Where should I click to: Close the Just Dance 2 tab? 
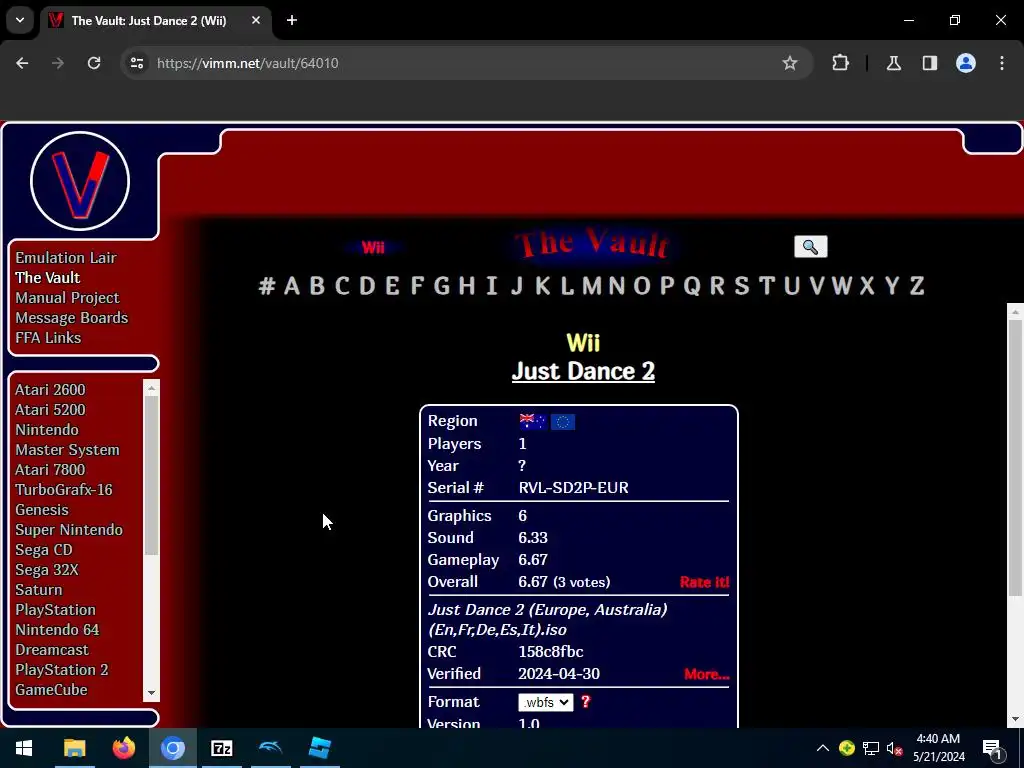coord(256,20)
